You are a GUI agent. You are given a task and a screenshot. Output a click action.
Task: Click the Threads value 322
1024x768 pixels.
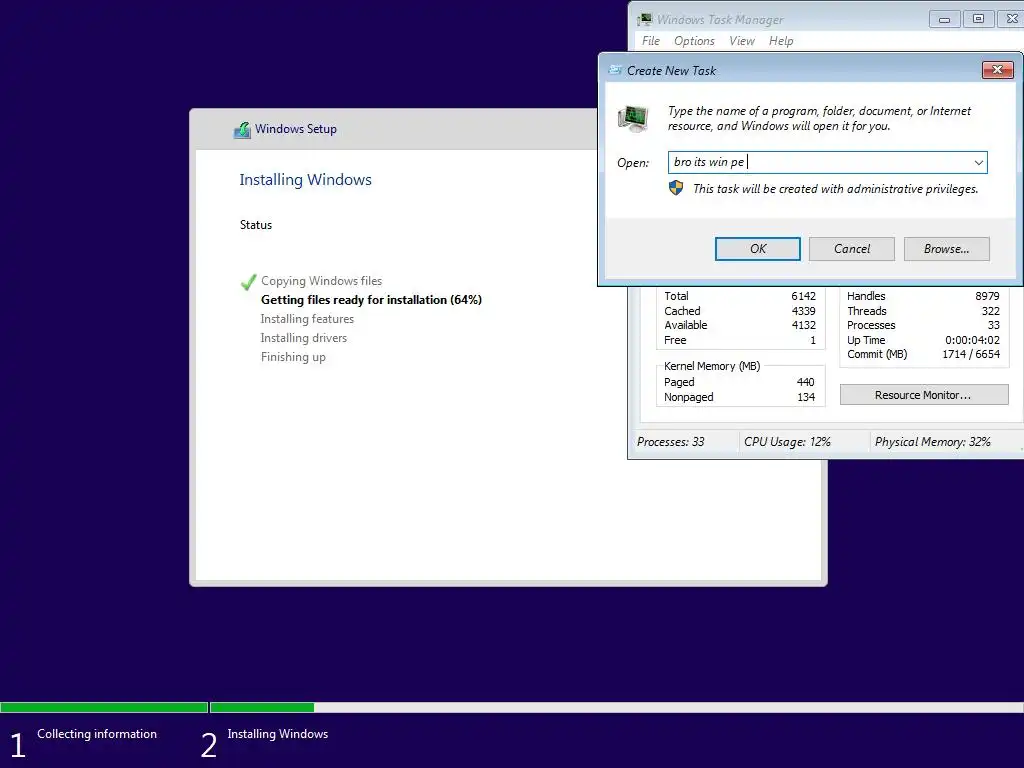click(991, 311)
